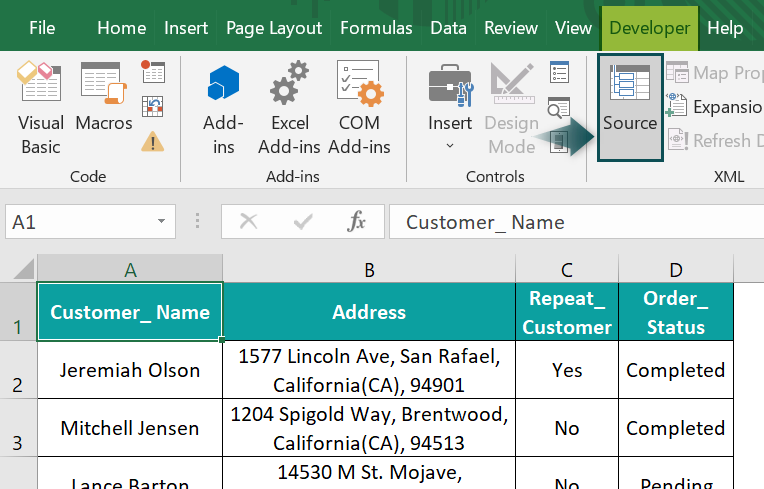Open the Add-ins button
Viewport: 764px width, 489px height.
point(223,107)
